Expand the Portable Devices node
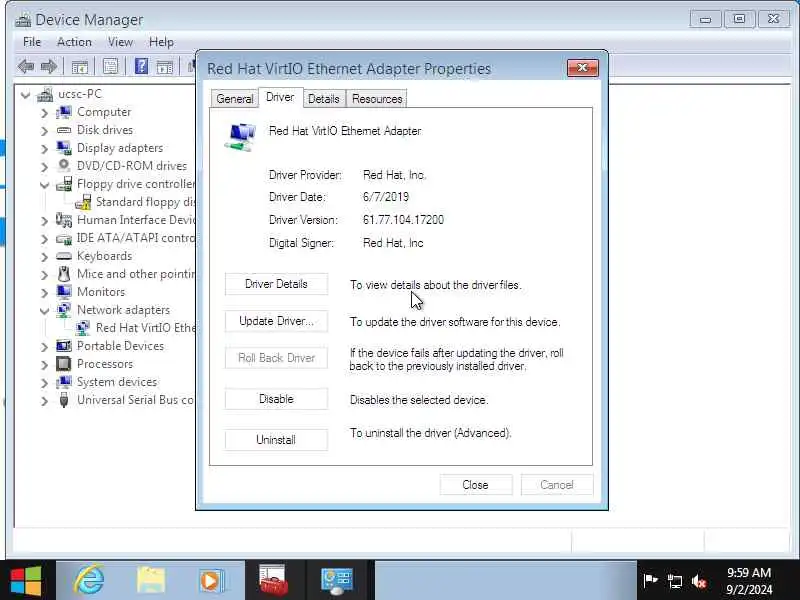The width and height of the screenshot is (800, 600). coord(44,346)
